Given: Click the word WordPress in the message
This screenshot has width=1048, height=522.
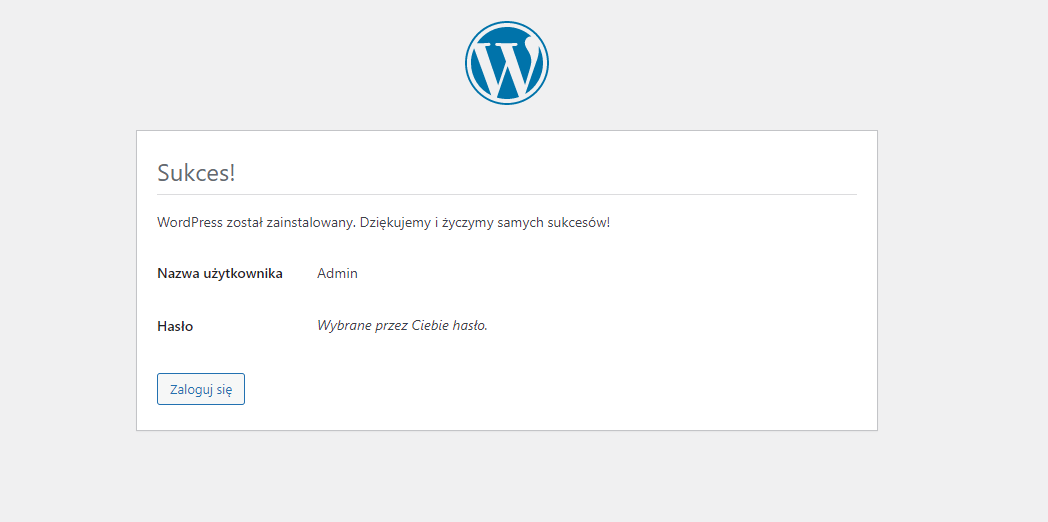Looking at the screenshot, I should point(190,222).
